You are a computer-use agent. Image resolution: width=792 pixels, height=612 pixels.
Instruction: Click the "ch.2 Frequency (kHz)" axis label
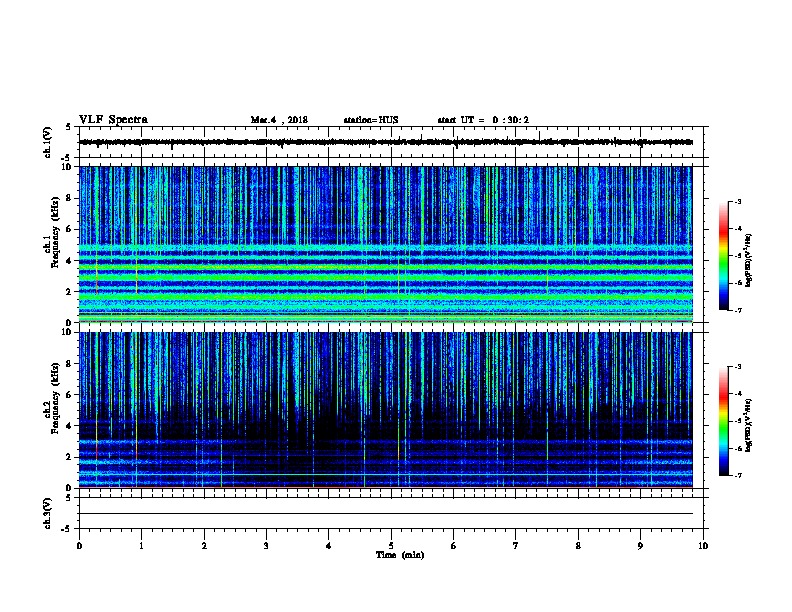coord(51,398)
